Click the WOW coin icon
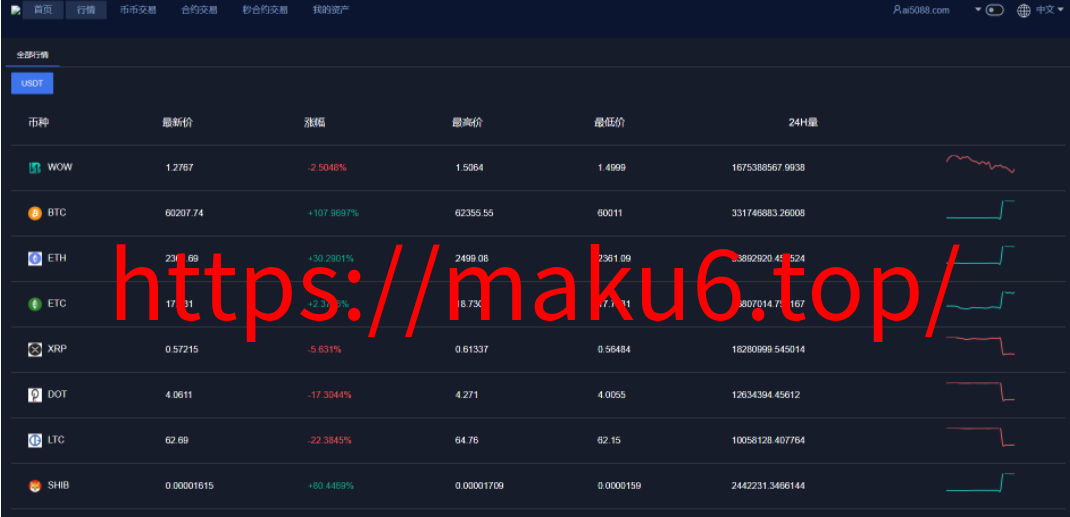This screenshot has height=517, width=1070. click(35, 168)
